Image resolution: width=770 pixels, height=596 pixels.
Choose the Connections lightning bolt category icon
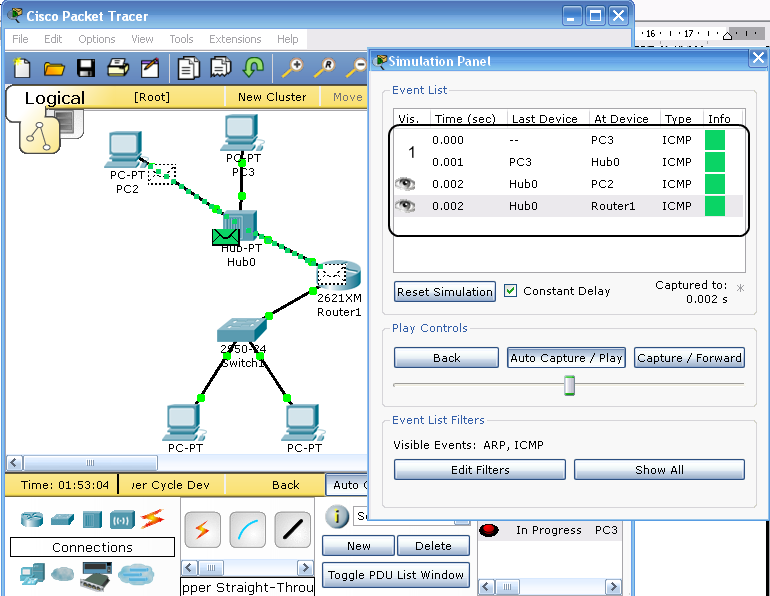(152, 519)
